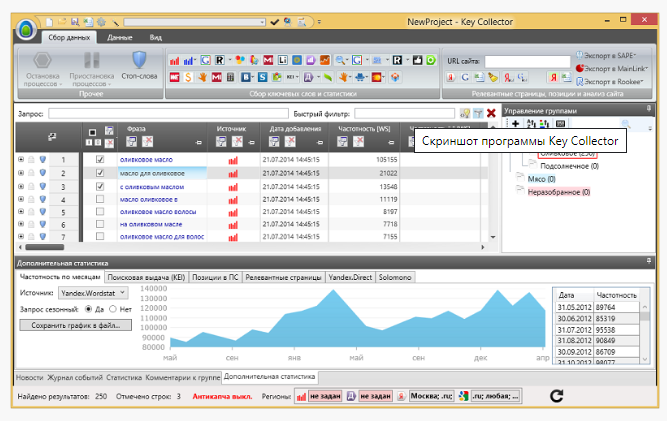Switch to the Данные ribbon tab
This screenshot has width=667, height=421.
pos(120,37)
